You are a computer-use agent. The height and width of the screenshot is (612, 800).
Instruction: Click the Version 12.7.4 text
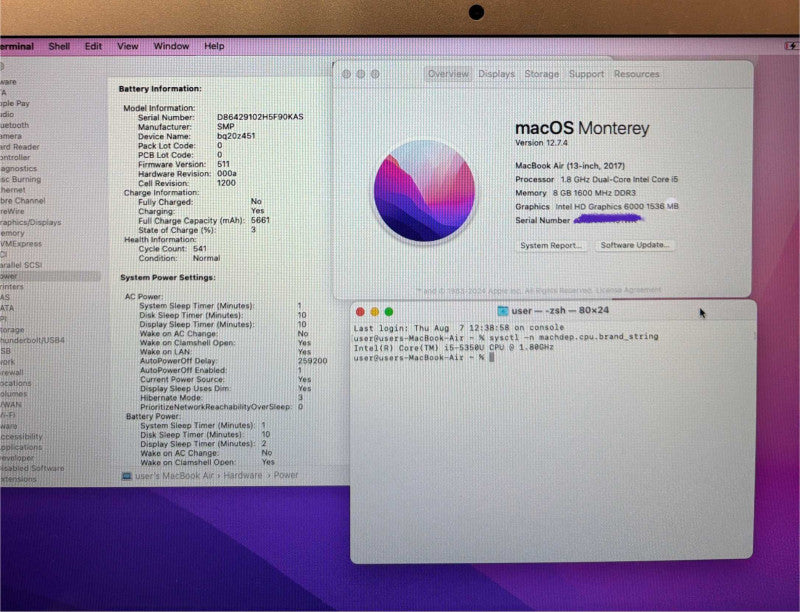[541, 143]
